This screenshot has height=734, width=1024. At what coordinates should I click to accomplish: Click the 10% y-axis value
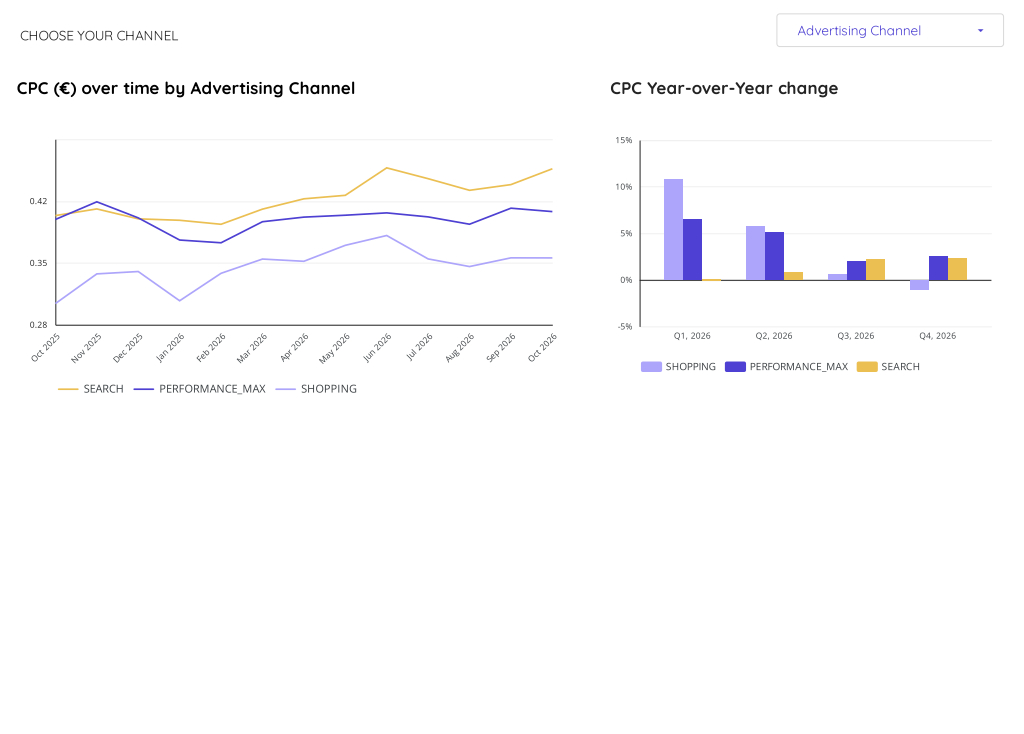[624, 187]
